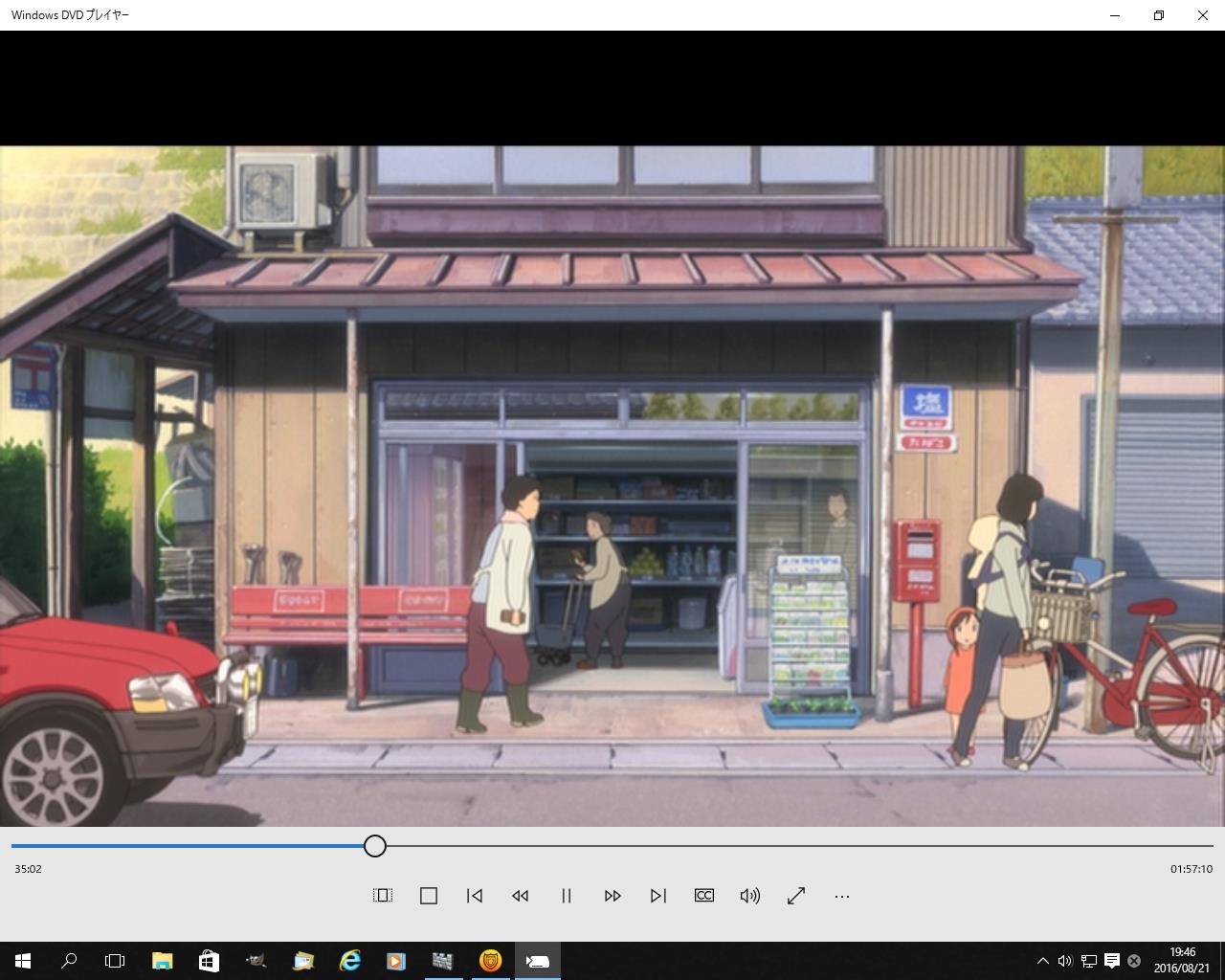Image resolution: width=1225 pixels, height=980 pixels.
Task: Skip to the previous chapter
Action: [x=475, y=896]
